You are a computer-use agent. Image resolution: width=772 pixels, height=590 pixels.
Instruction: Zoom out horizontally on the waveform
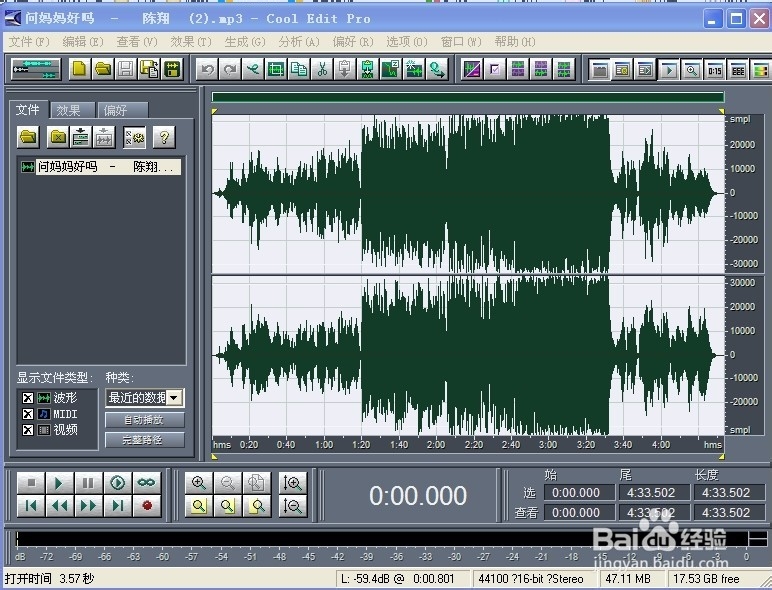click(227, 483)
